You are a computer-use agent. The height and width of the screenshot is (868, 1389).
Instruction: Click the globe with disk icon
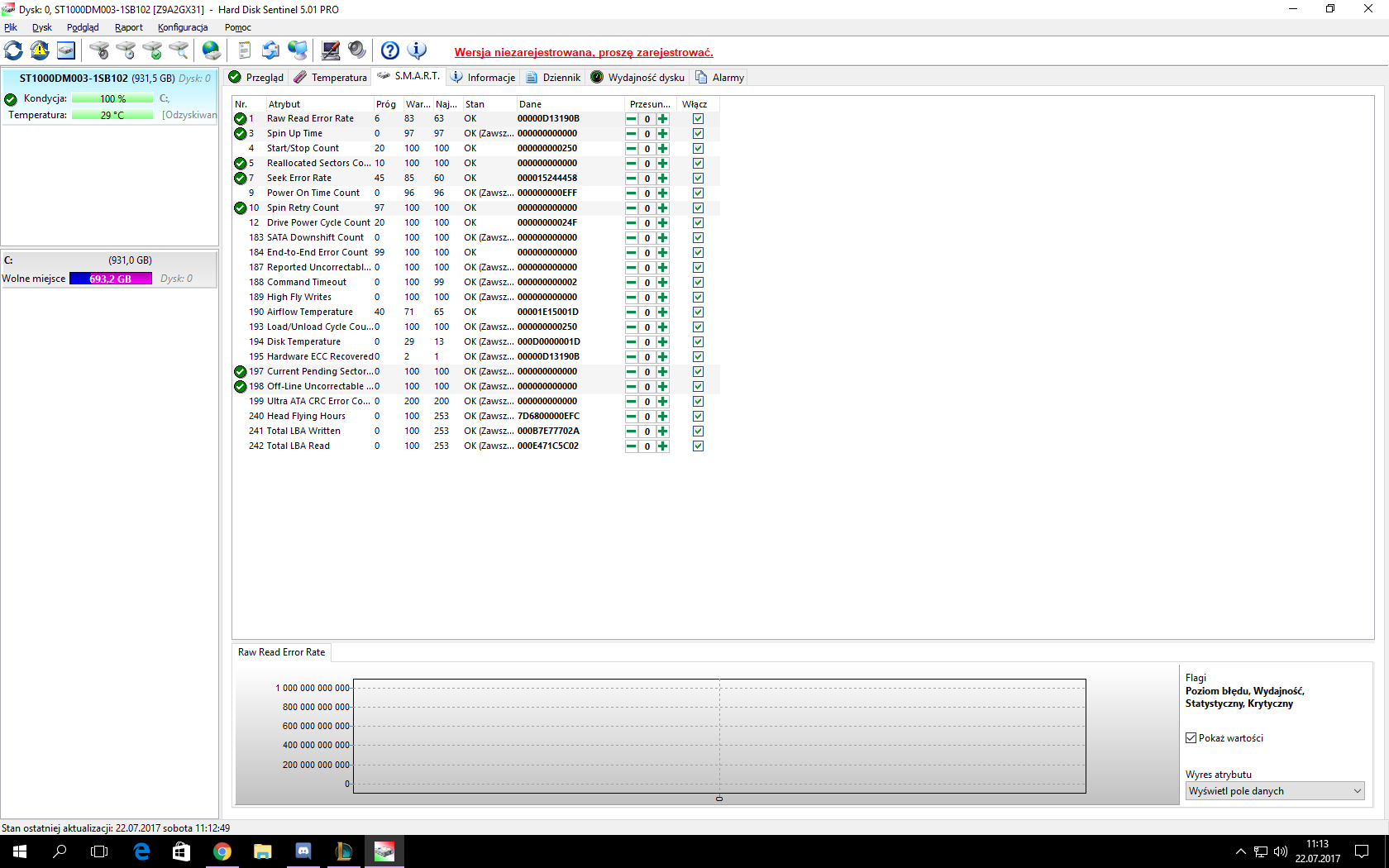coord(212,50)
